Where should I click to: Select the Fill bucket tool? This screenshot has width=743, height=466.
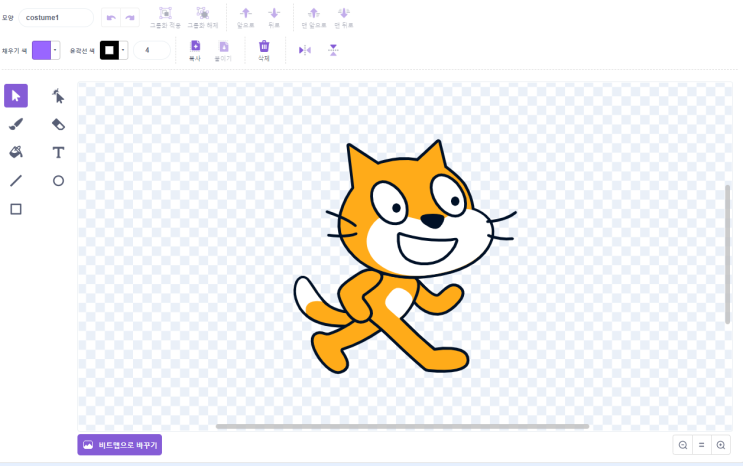tap(16, 152)
